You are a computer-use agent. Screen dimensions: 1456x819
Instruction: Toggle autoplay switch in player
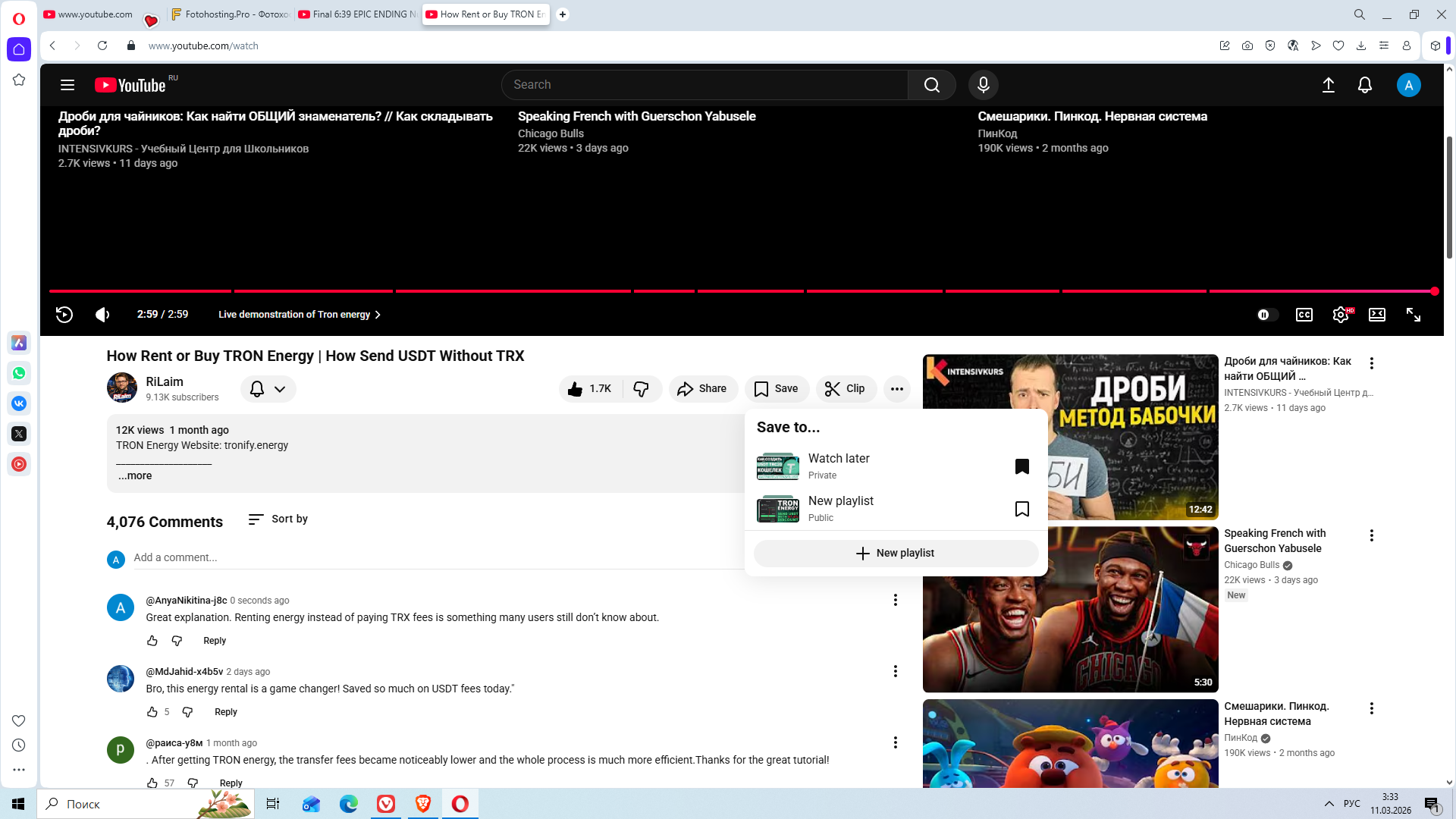pyautogui.click(x=1266, y=315)
